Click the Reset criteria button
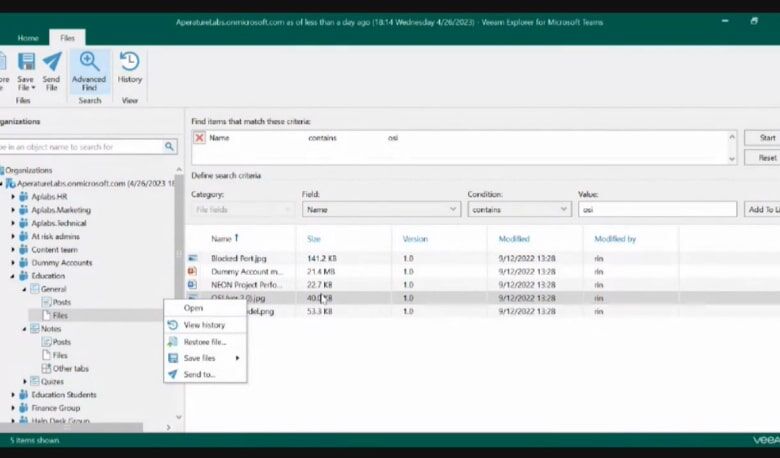 tap(764, 158)
